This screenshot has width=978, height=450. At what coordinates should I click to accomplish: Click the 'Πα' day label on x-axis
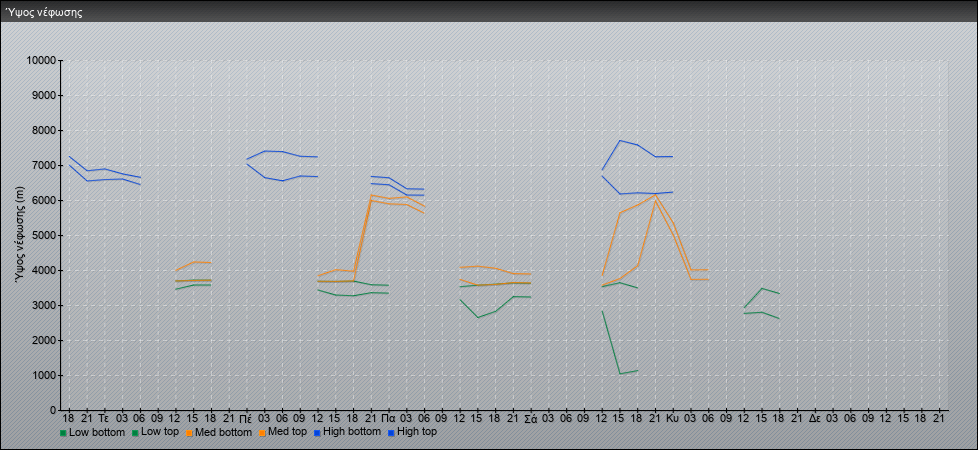click(389, 419)
